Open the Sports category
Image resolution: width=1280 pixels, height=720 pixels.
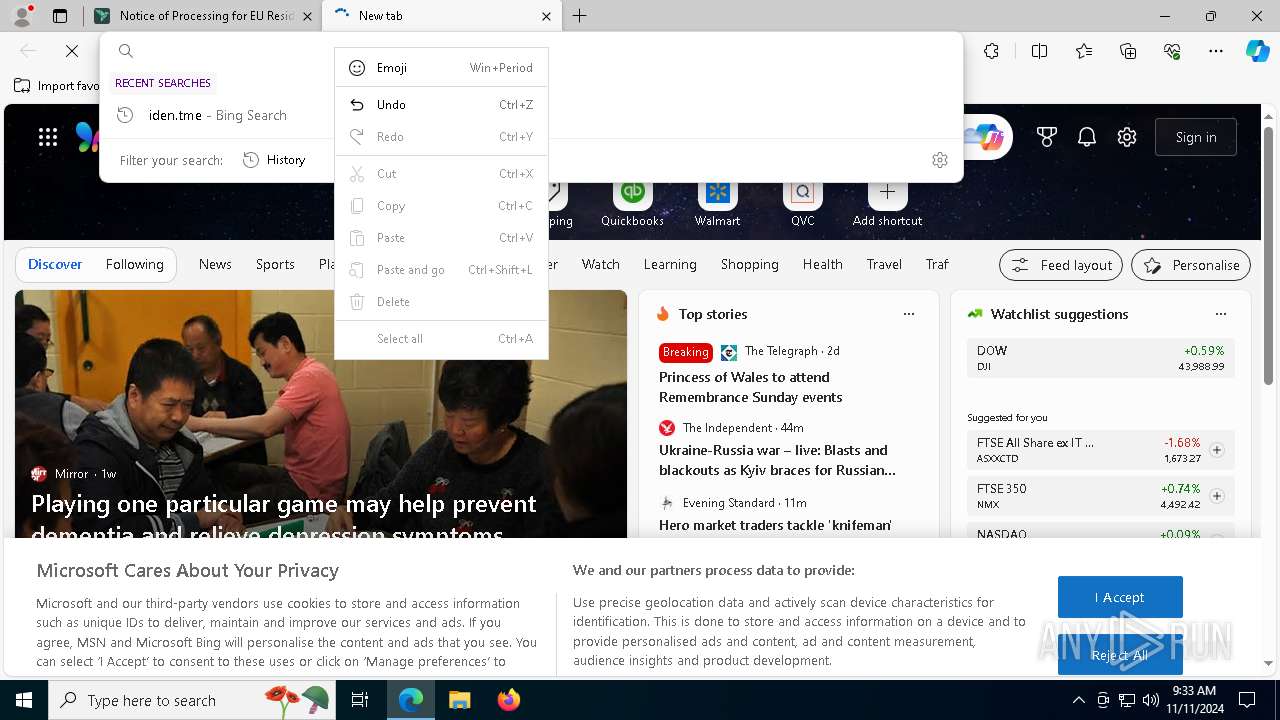(x=275, y=264)
